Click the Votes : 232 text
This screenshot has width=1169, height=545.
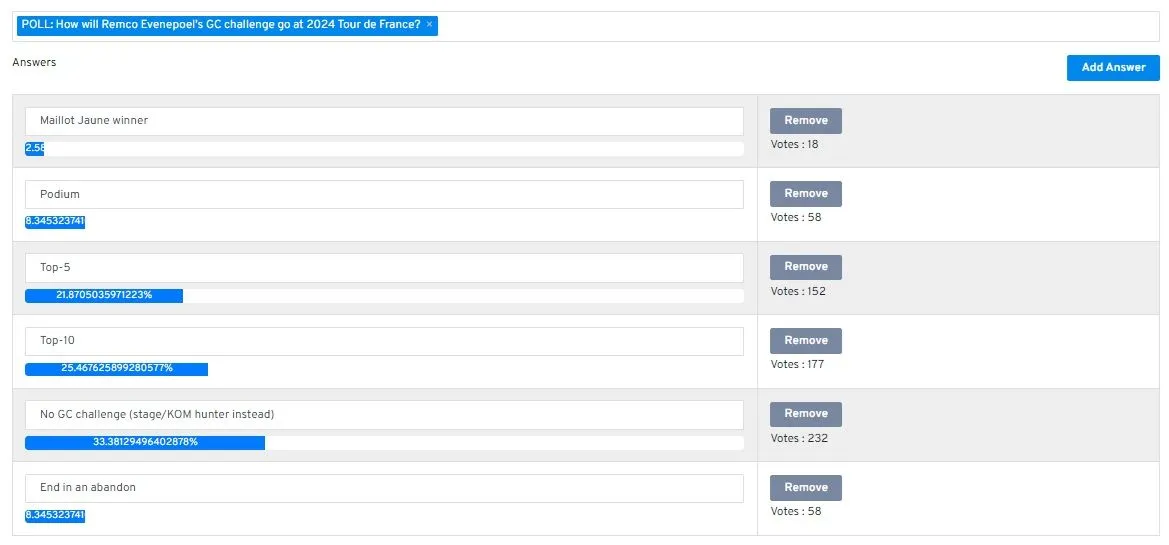[x=798, y=438]
